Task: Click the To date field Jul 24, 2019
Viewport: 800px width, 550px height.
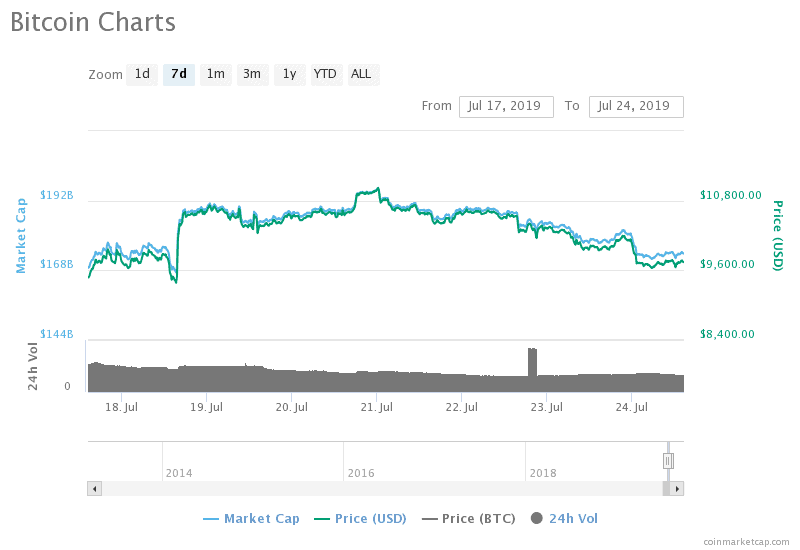Action: (x=636, y=107)
